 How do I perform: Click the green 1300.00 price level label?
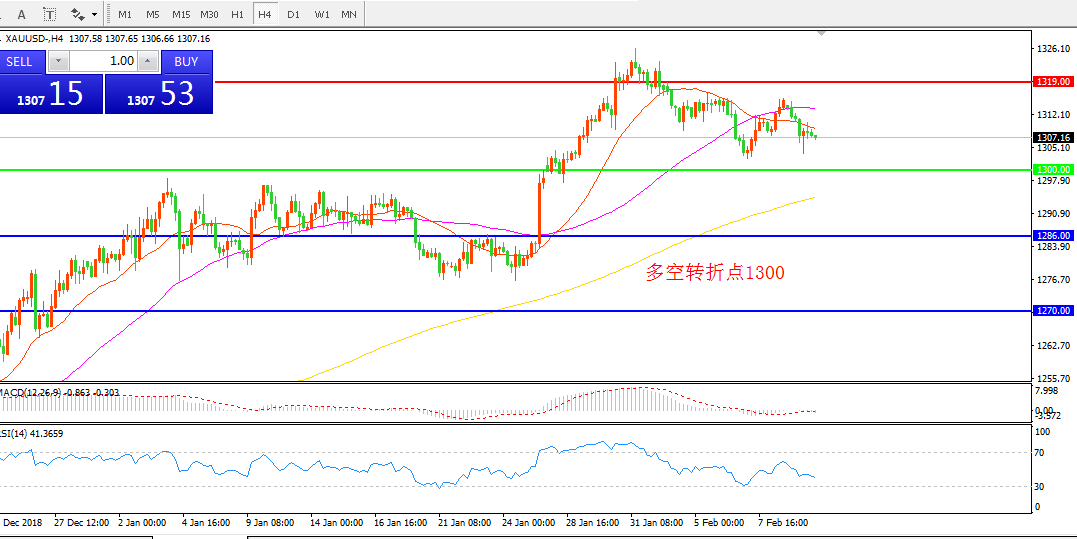(x=1054, y=170)
